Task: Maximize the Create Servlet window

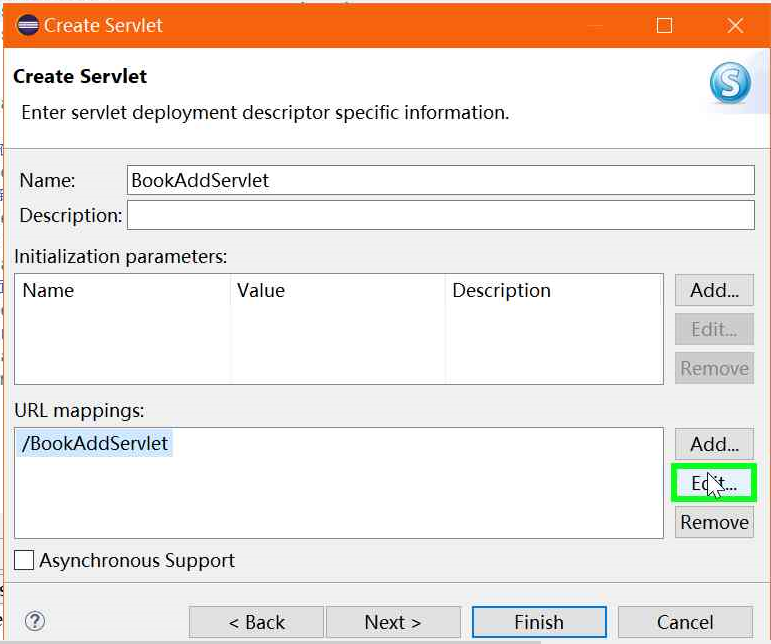Action: [x=664, y=26]
